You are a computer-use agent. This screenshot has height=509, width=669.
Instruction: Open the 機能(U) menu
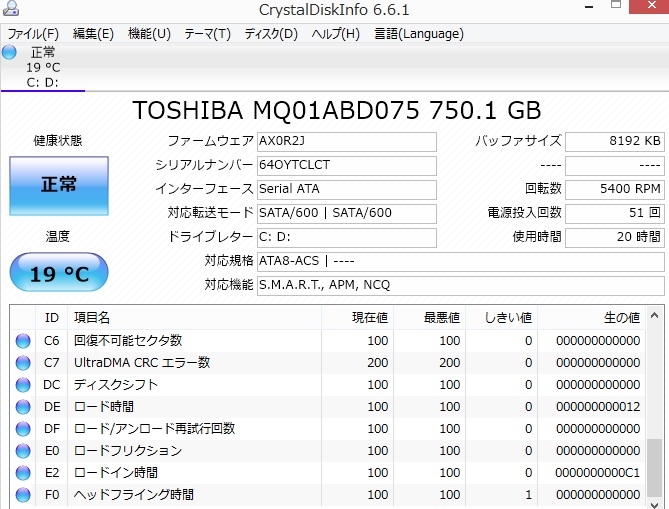[x=149, y=33]
